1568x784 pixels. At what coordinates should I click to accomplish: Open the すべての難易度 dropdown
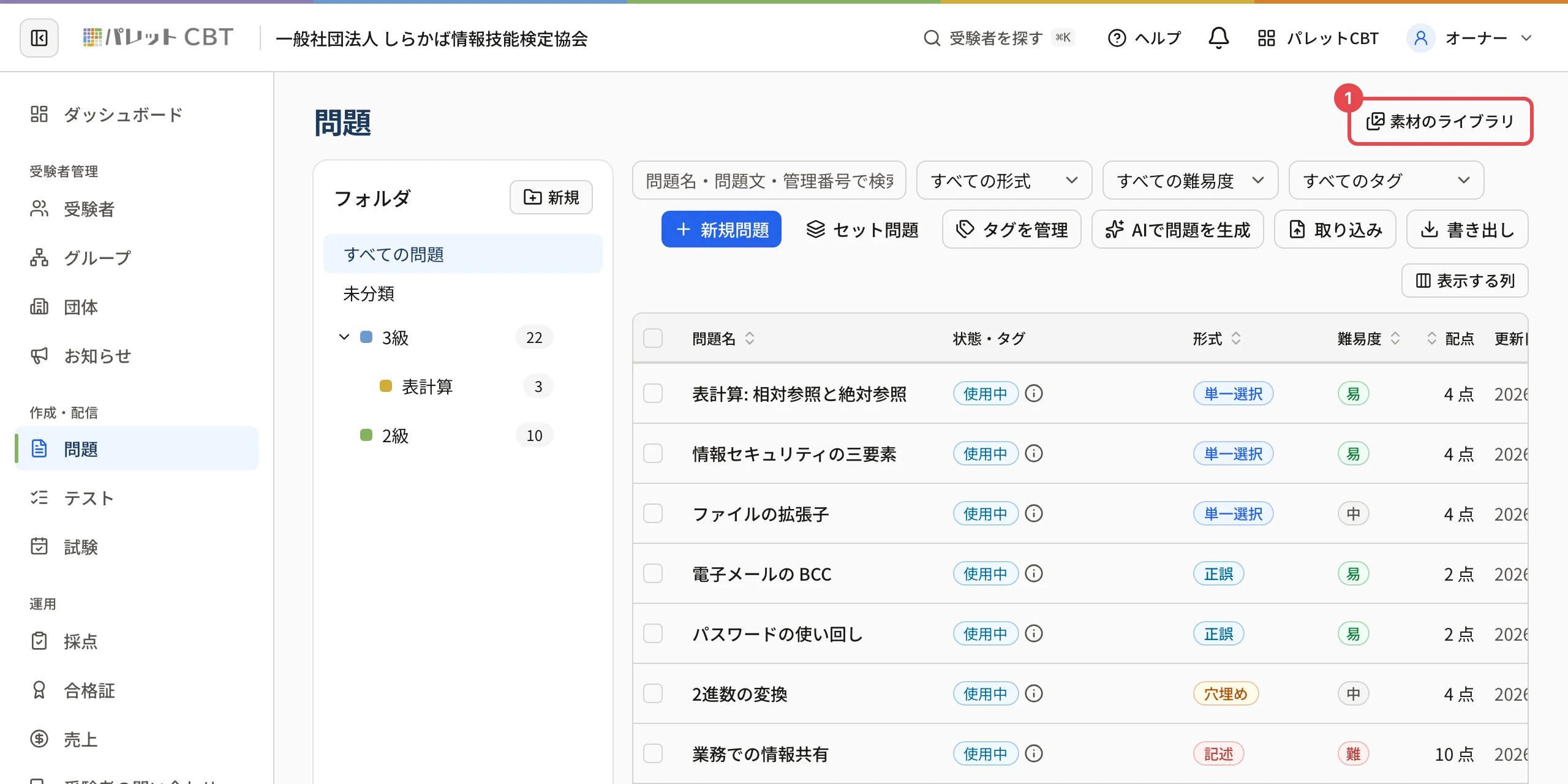[x=1190, y=180]
